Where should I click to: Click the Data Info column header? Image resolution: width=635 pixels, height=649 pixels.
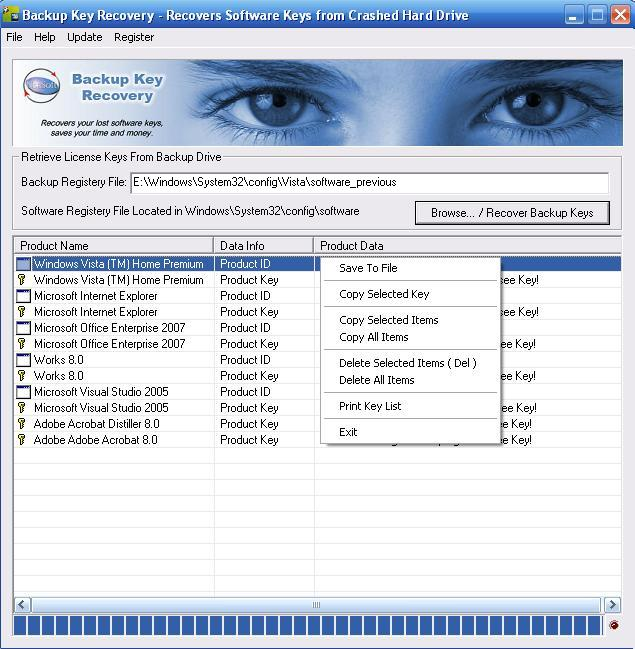263,245
